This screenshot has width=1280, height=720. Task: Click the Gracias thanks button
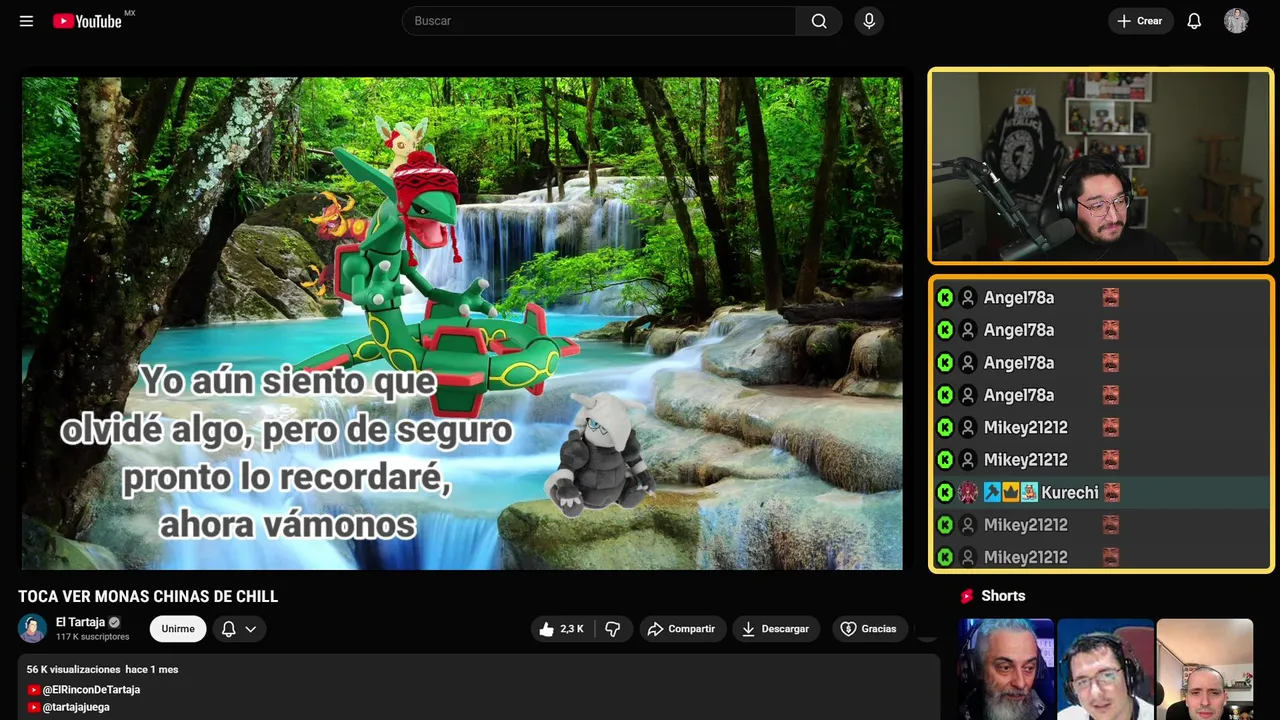(868, 629)
